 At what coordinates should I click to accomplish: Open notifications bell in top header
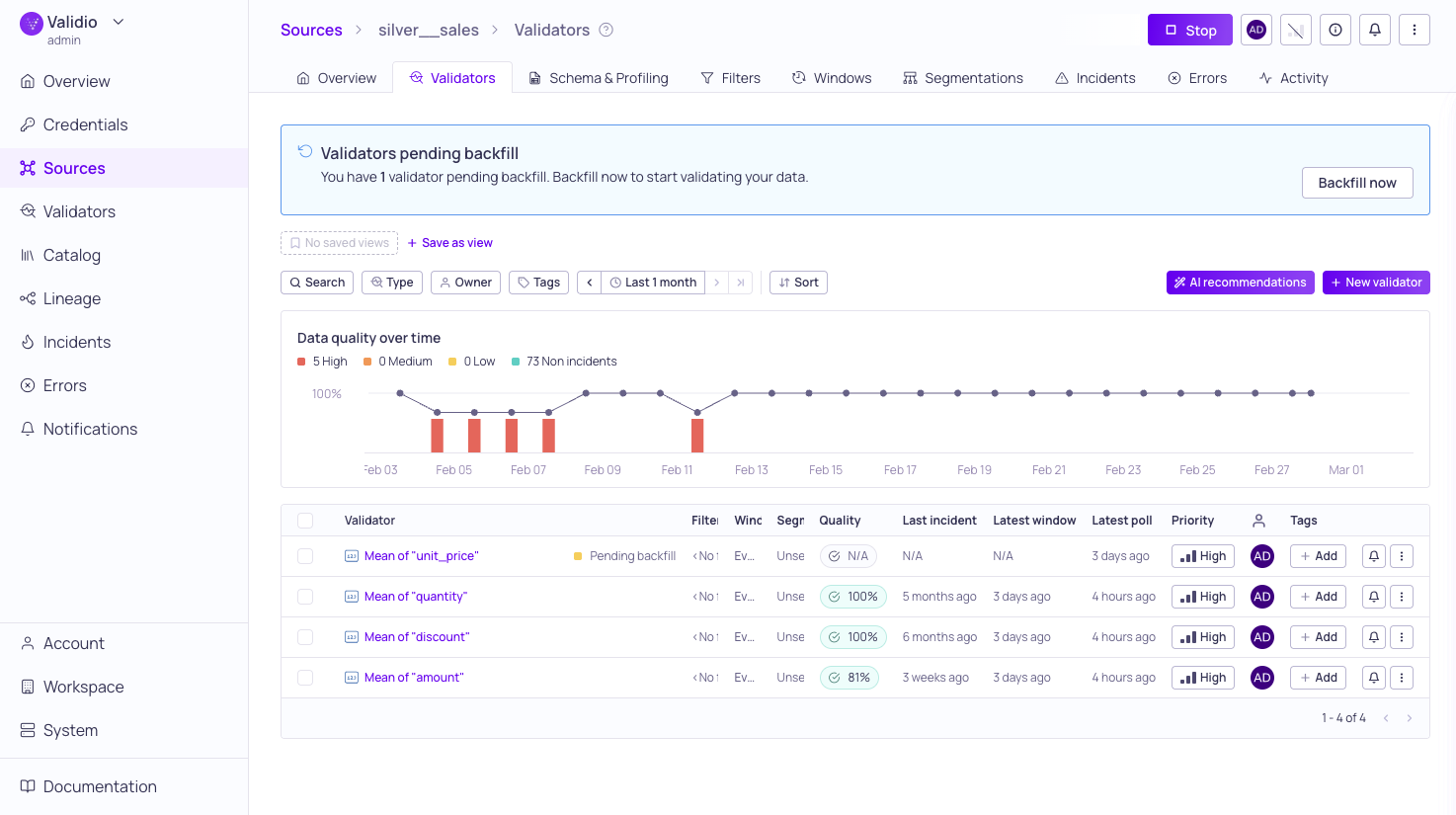(1375, 30)
